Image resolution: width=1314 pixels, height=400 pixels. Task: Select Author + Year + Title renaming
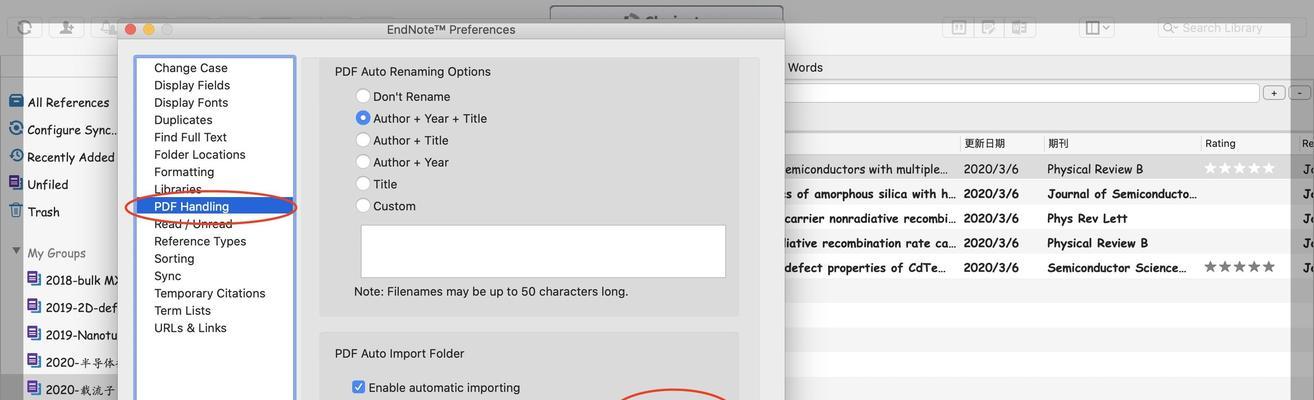click(x=363, y=118)
